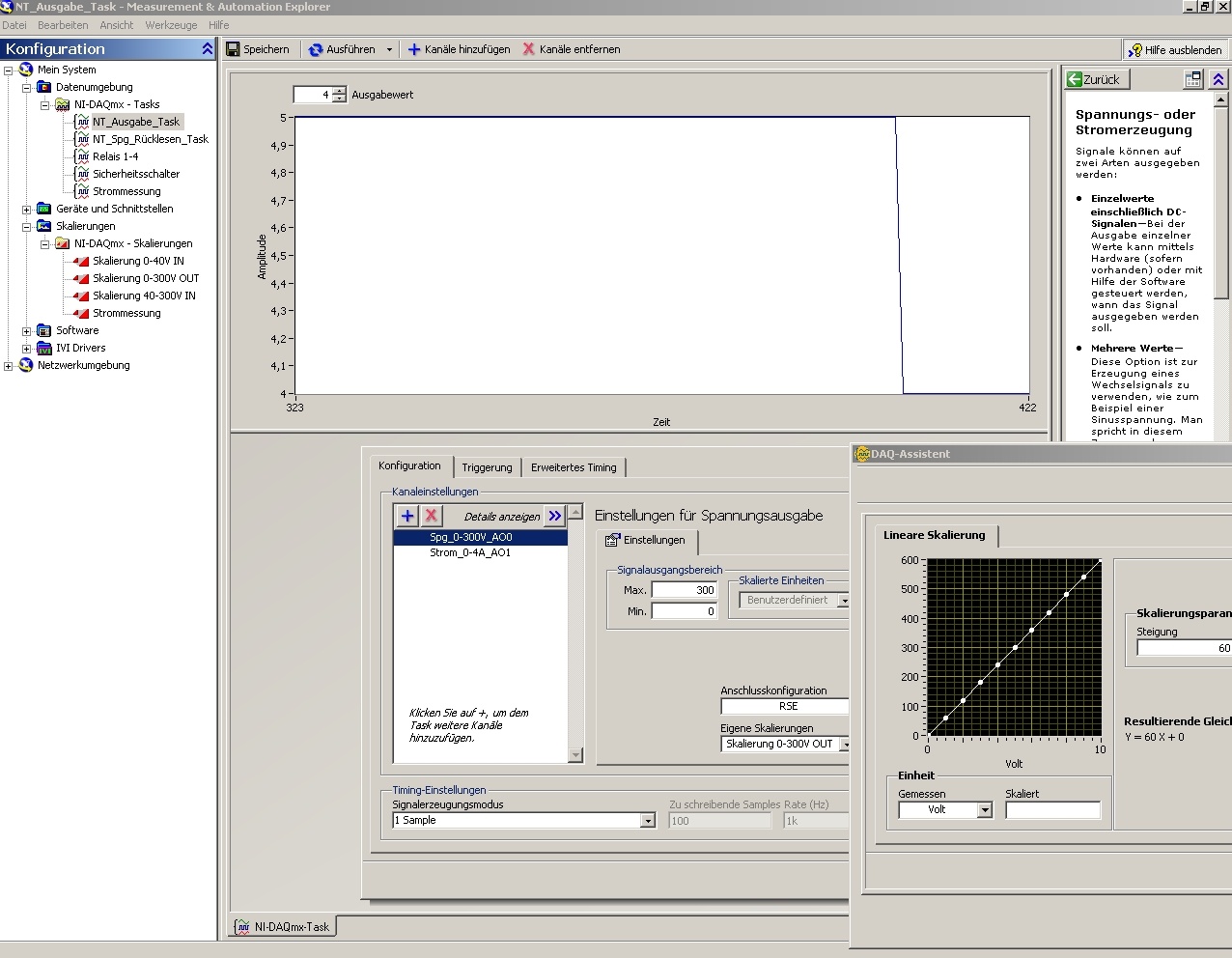
Task: Open the Werkzeuge menu
Action: tap(171, 25)
